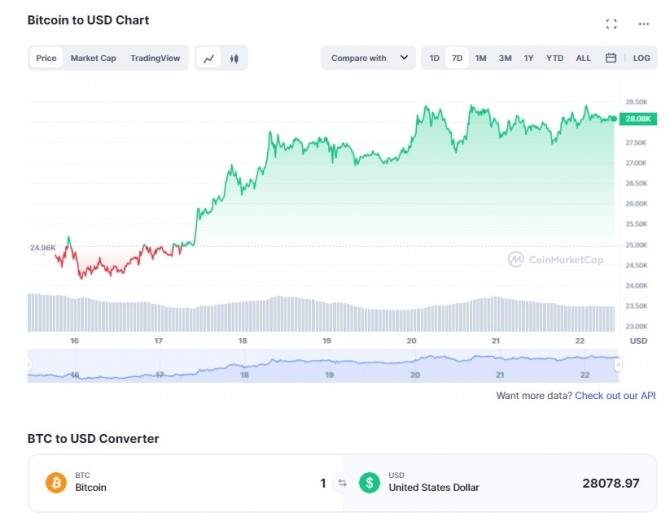The width and height of the screenshot is (670, 525).
Task: Click the 24.96K opening price label
Action: click(x=42, y=248)
